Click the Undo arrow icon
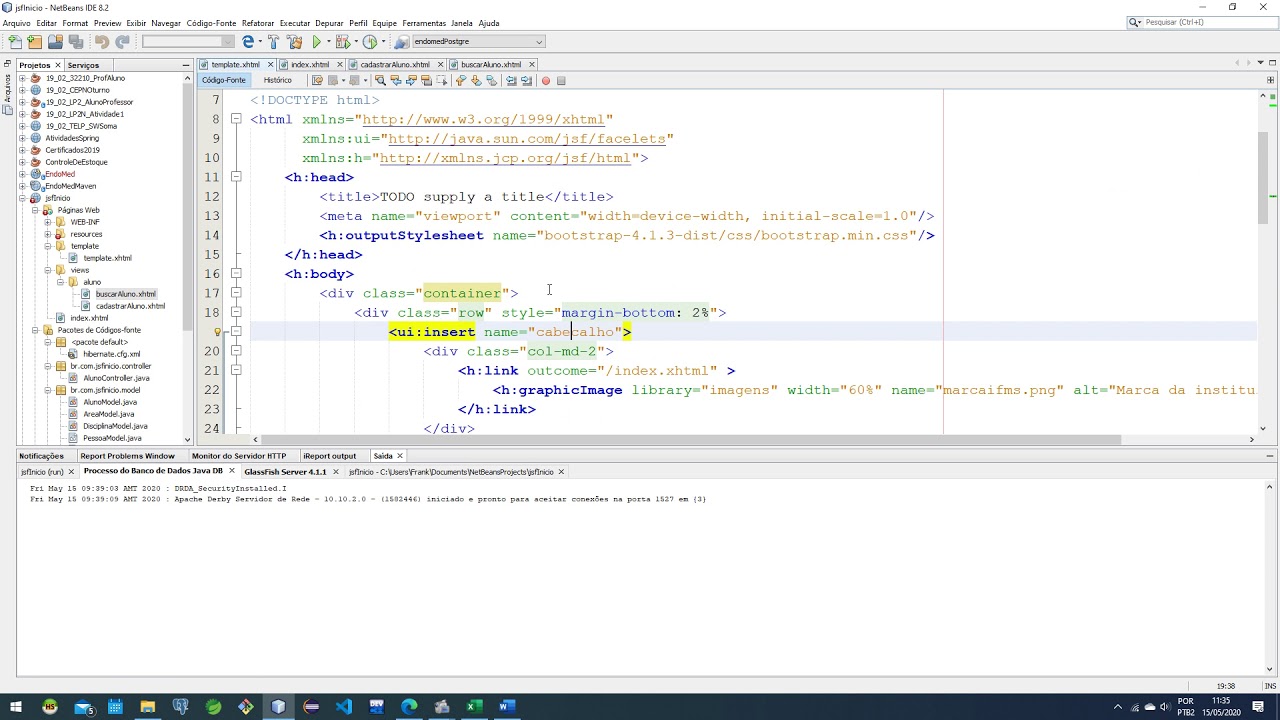This screenshot has height=720, width=1280. click(102, 42)
